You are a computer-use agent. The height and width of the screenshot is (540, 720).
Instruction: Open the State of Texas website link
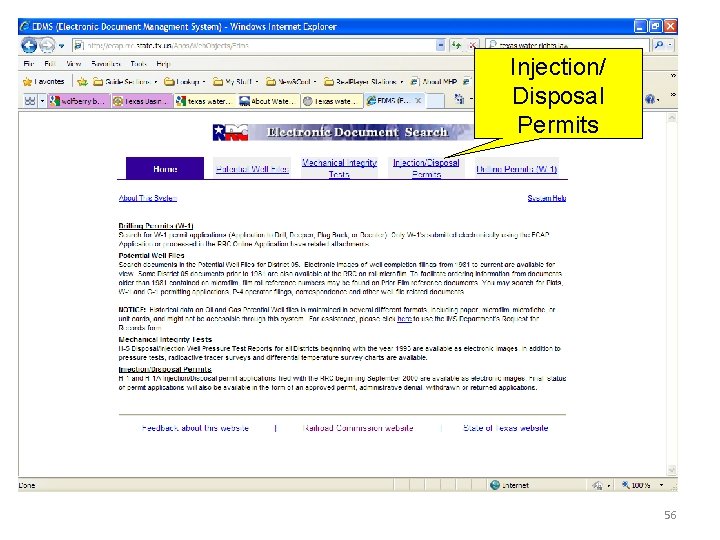click(506, 428)
